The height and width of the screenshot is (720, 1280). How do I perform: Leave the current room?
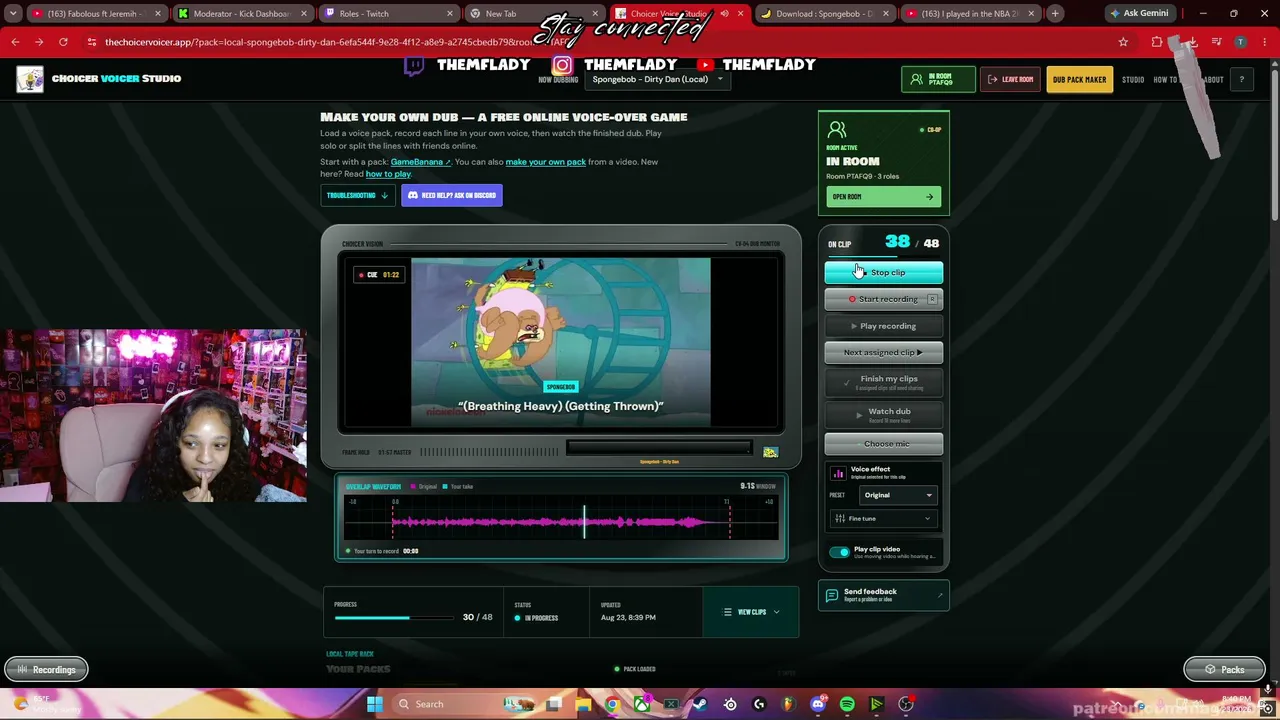[1011, 79]
